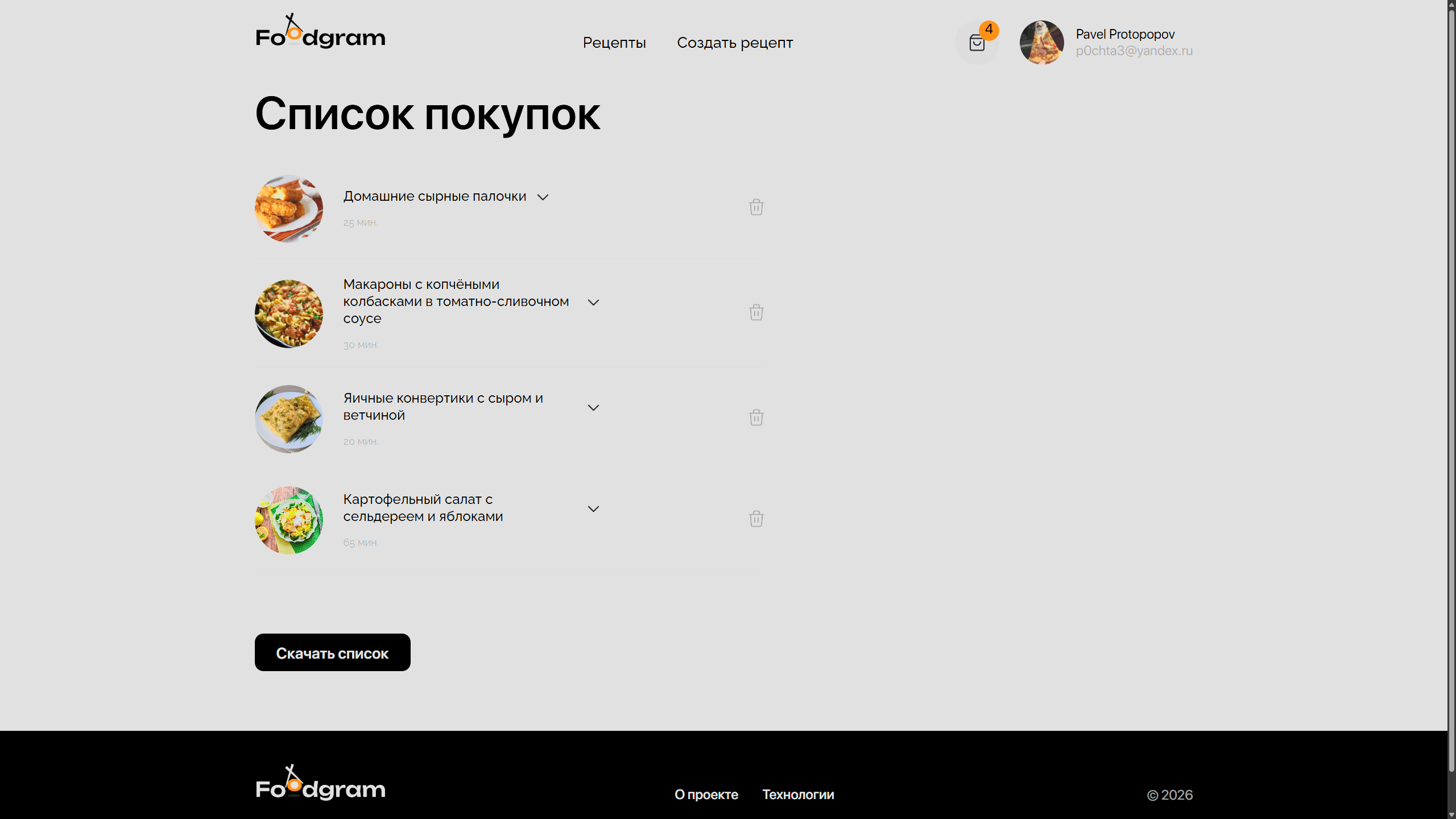Open the 'О проекте' footer link

click(x=706, y=795)
